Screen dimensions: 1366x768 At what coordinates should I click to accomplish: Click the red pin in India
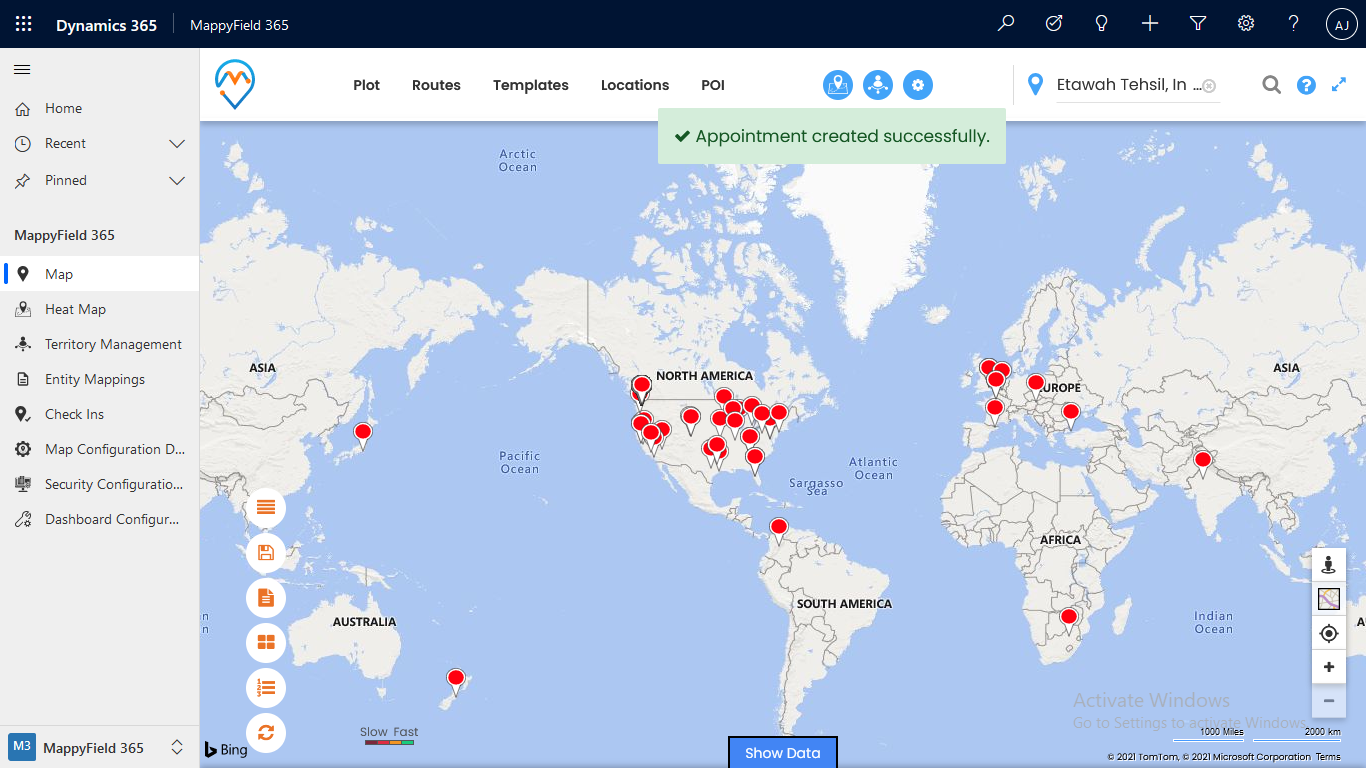tap(1202, 462)
